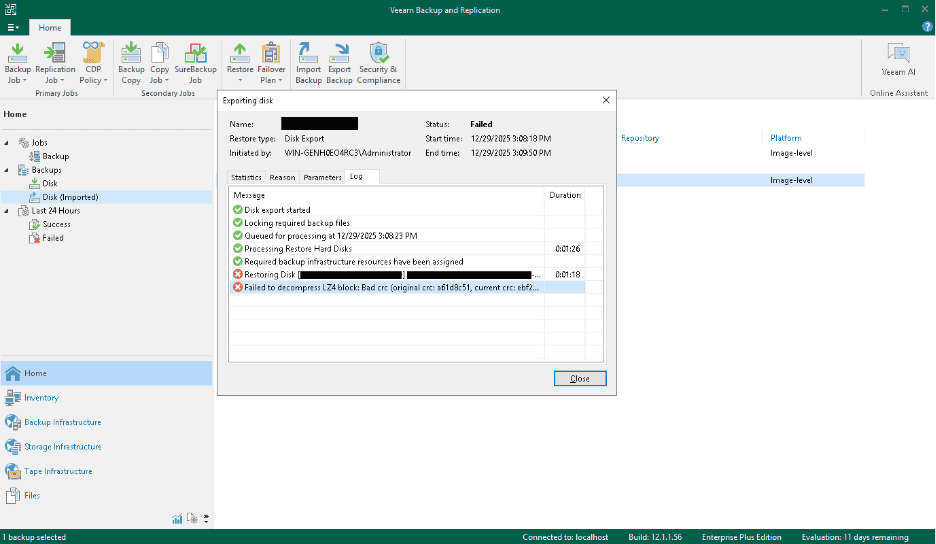This screenshot has height=544, width=936.
Task: Click the Close button in dialog
Action: (x=580, y=379)
